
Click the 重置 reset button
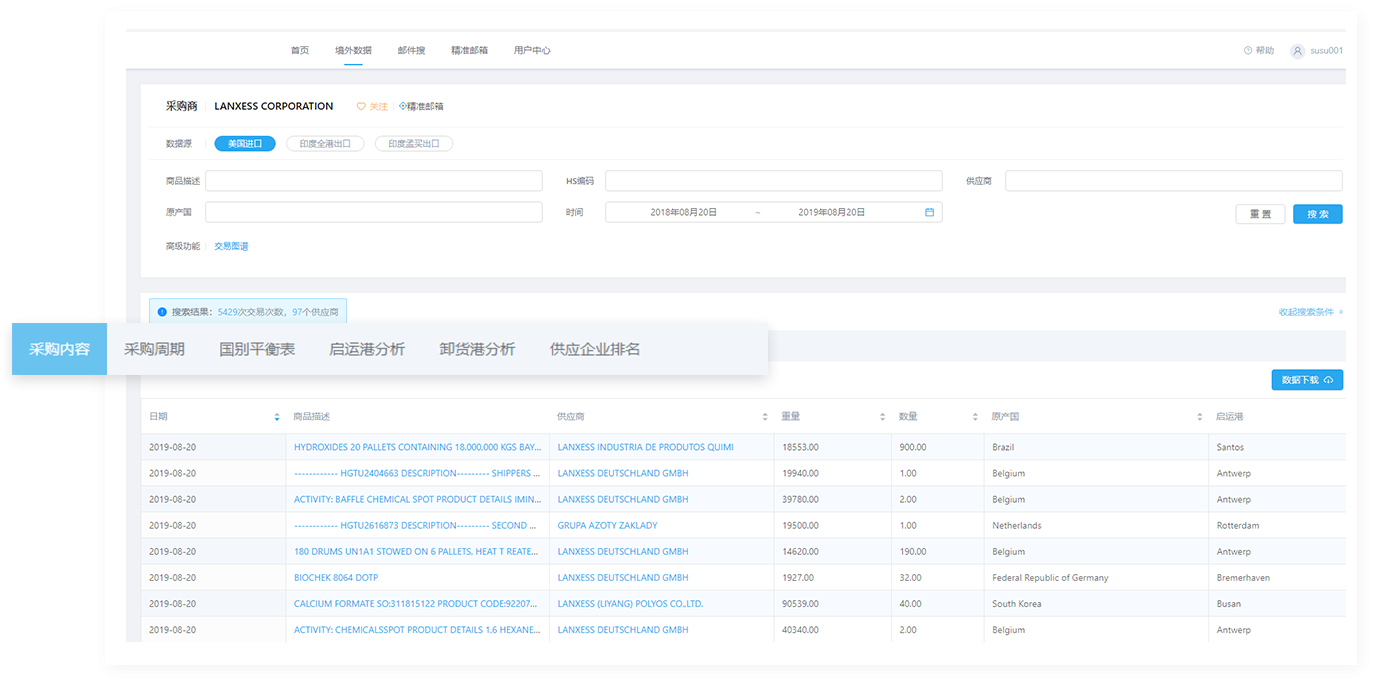1261,214
